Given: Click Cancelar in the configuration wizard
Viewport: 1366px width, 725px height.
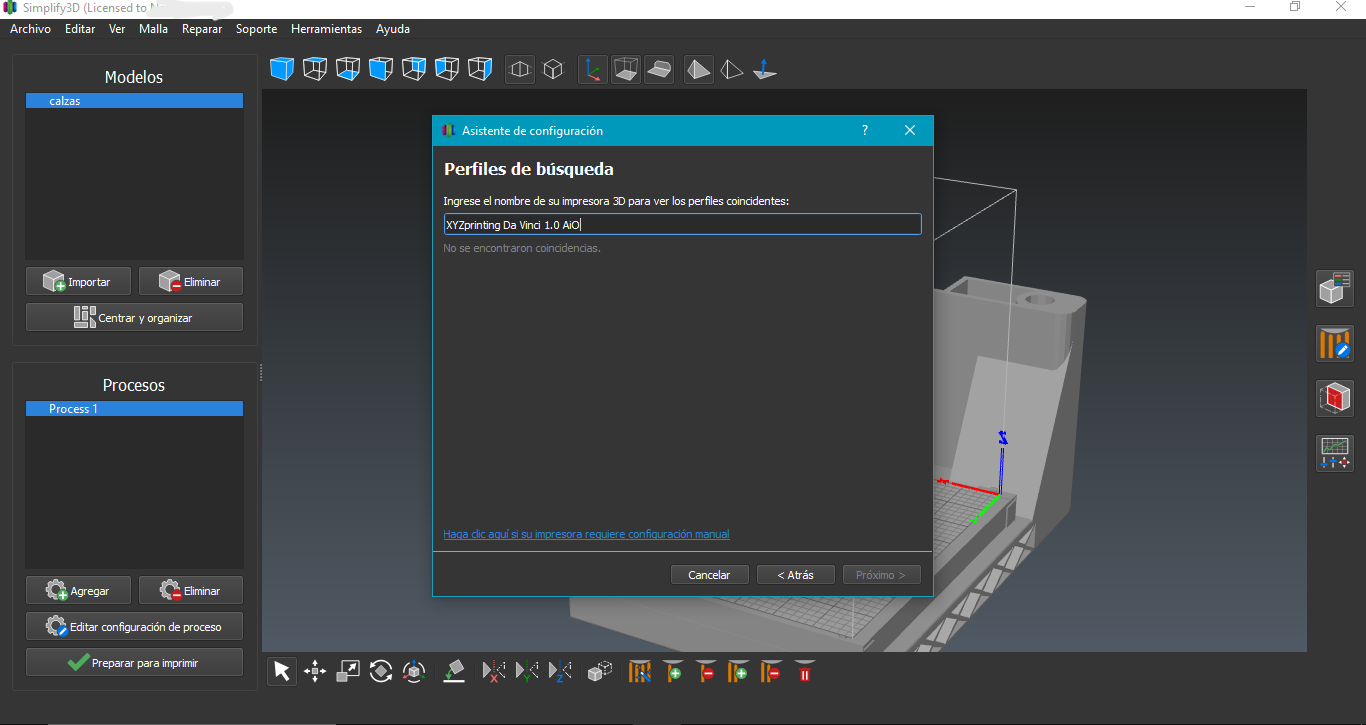Looking at the screenshot, I should (x=709, y=575).
